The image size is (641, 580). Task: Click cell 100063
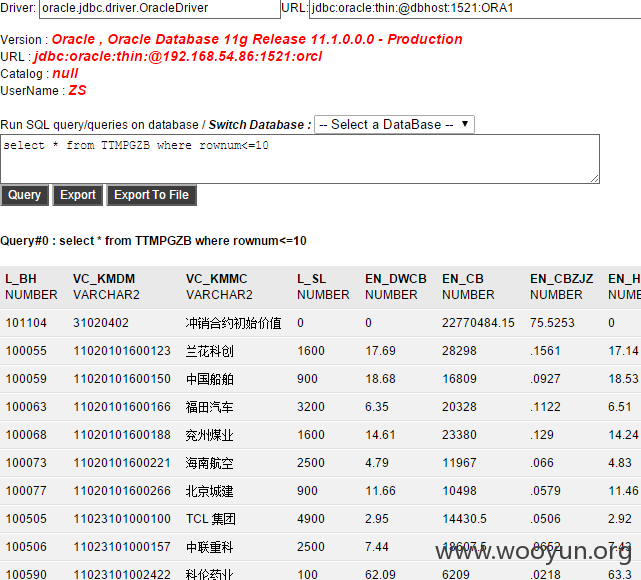pos(26,407)
